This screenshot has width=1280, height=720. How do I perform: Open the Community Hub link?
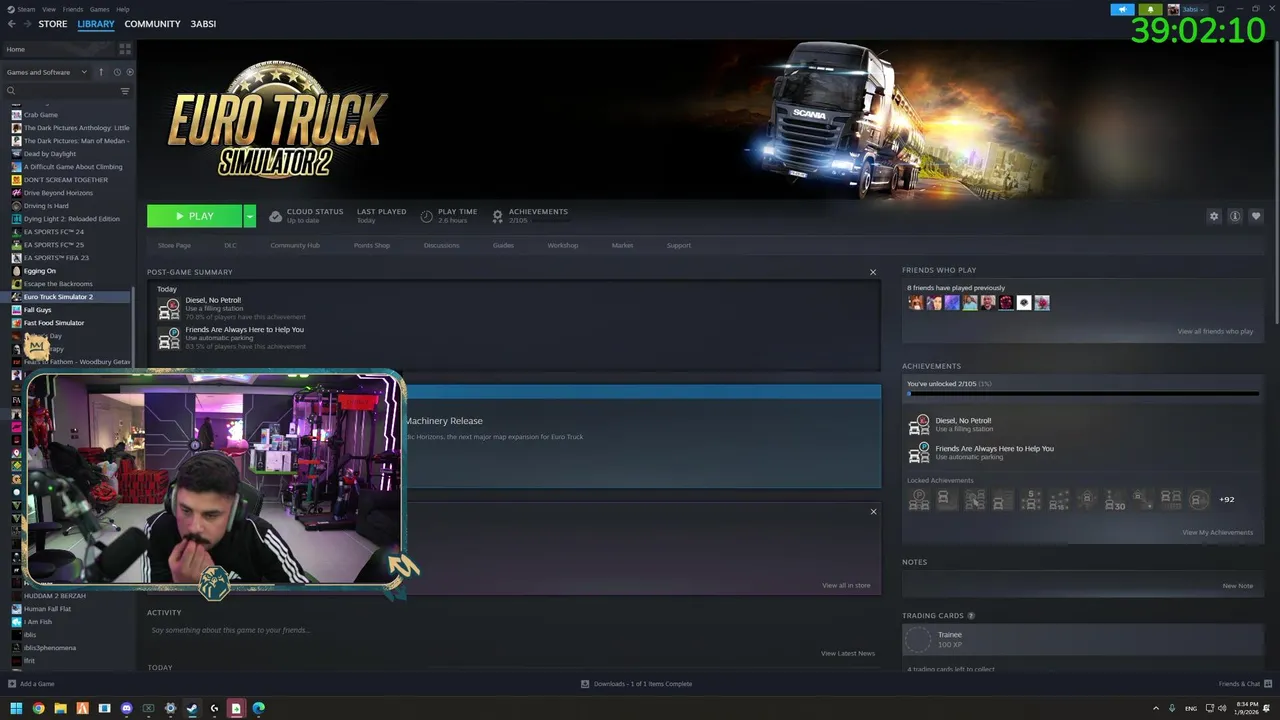pyautogui.click(x=295, y=245)
